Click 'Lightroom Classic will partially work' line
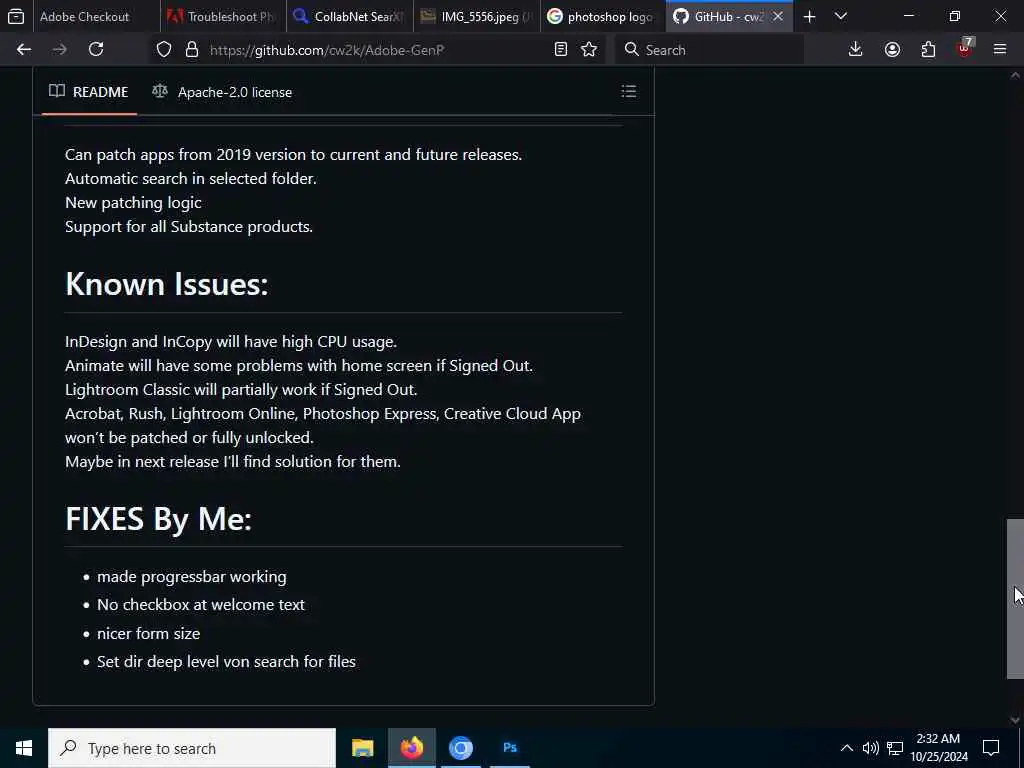 pos(241,390)
